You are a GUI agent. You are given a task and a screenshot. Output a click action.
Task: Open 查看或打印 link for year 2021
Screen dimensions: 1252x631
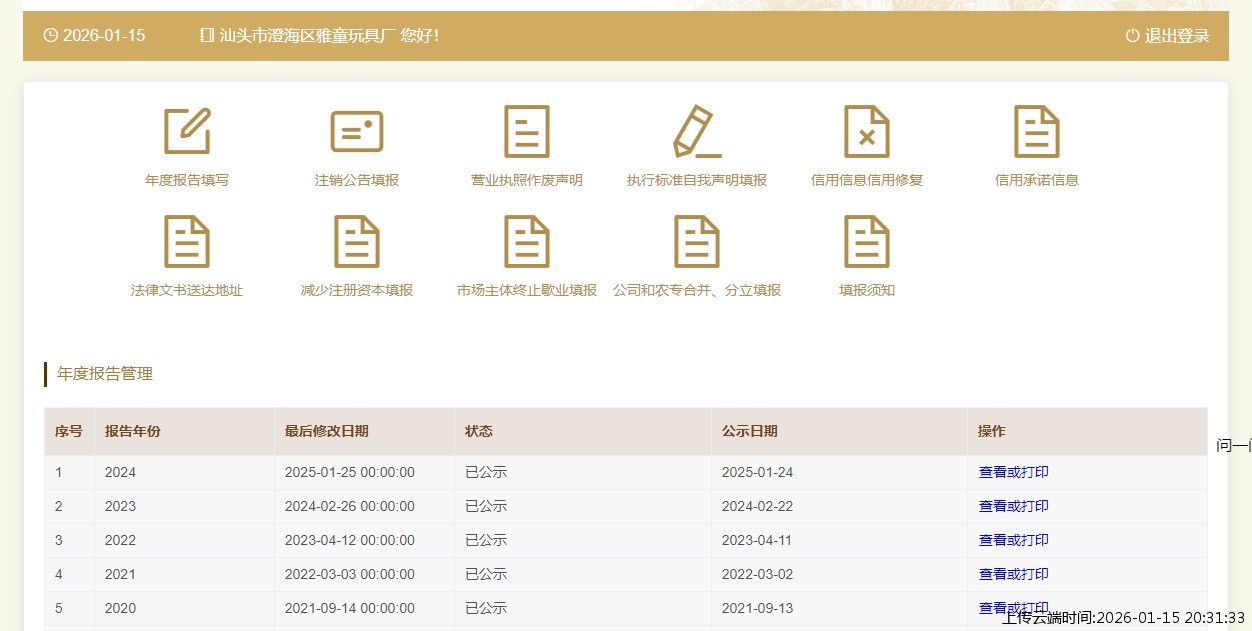[x=1013, y=574]
